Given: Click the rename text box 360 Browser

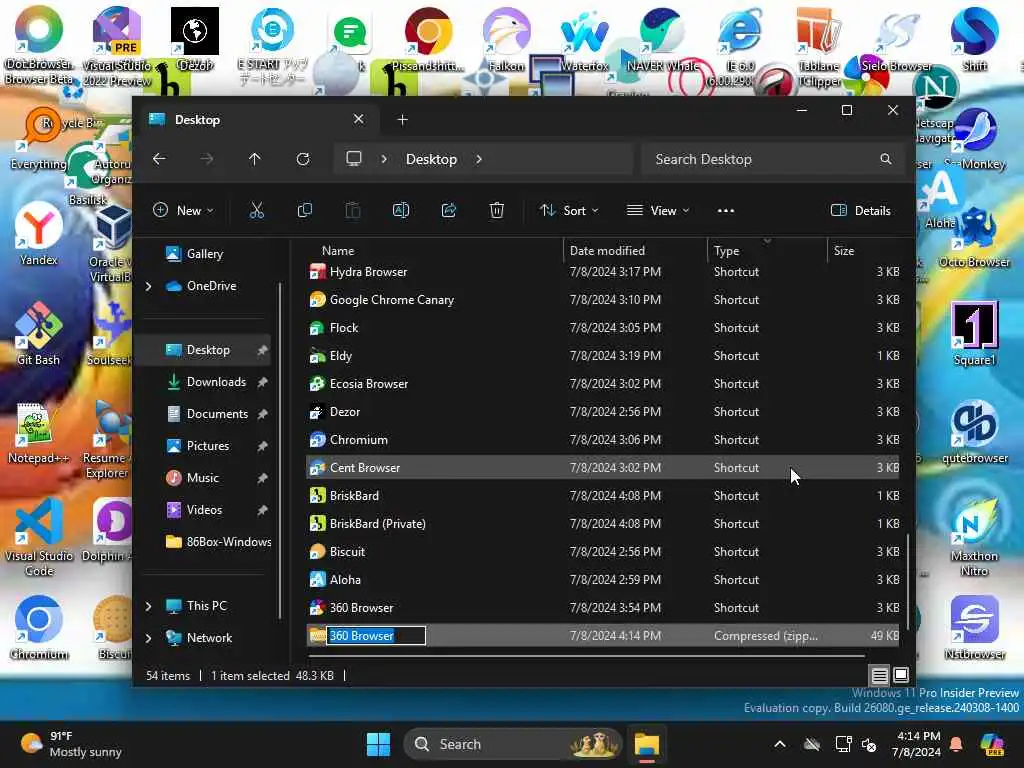Looking at the screenshot, I should tap(376, 635).
